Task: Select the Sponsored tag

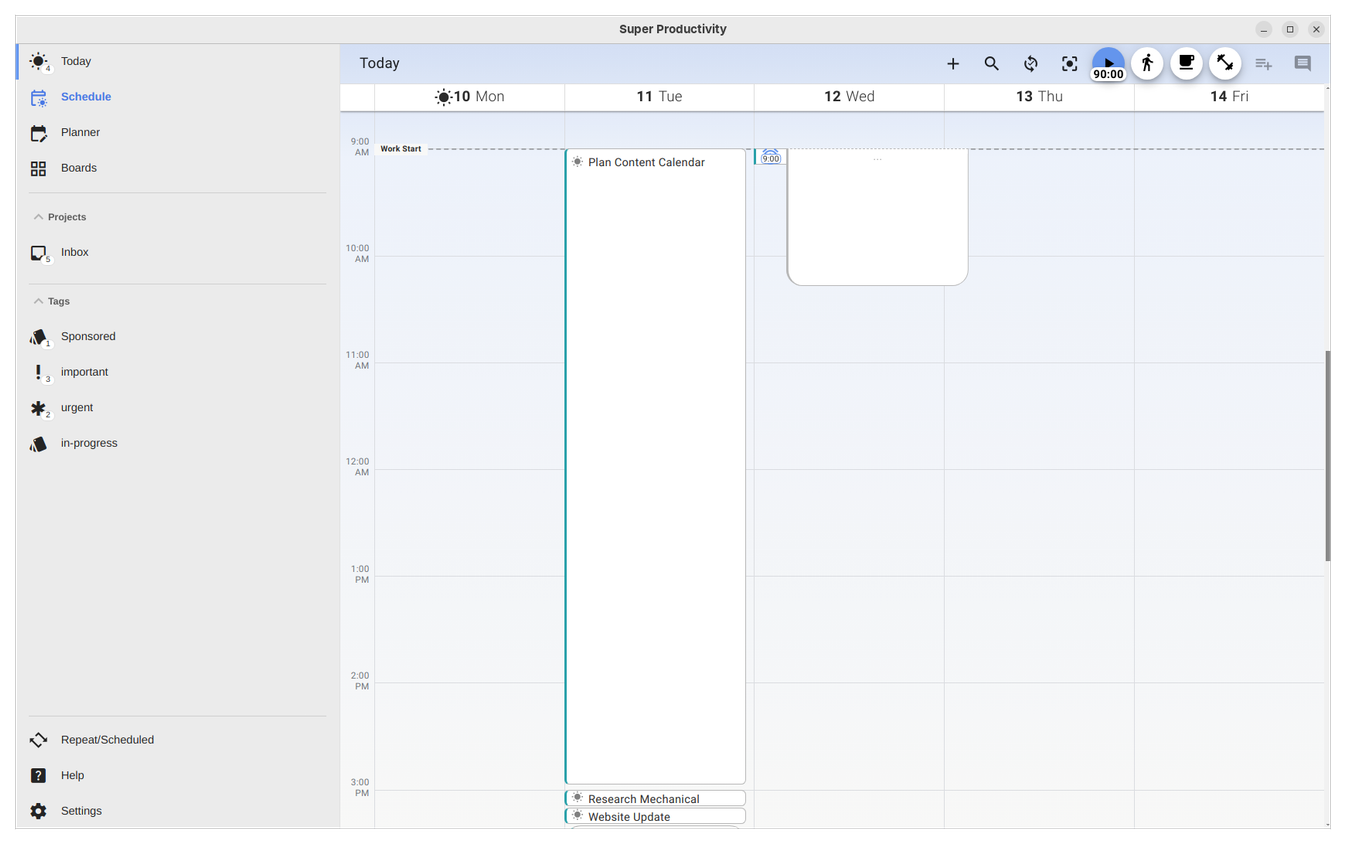Action: tap(178, 336)
